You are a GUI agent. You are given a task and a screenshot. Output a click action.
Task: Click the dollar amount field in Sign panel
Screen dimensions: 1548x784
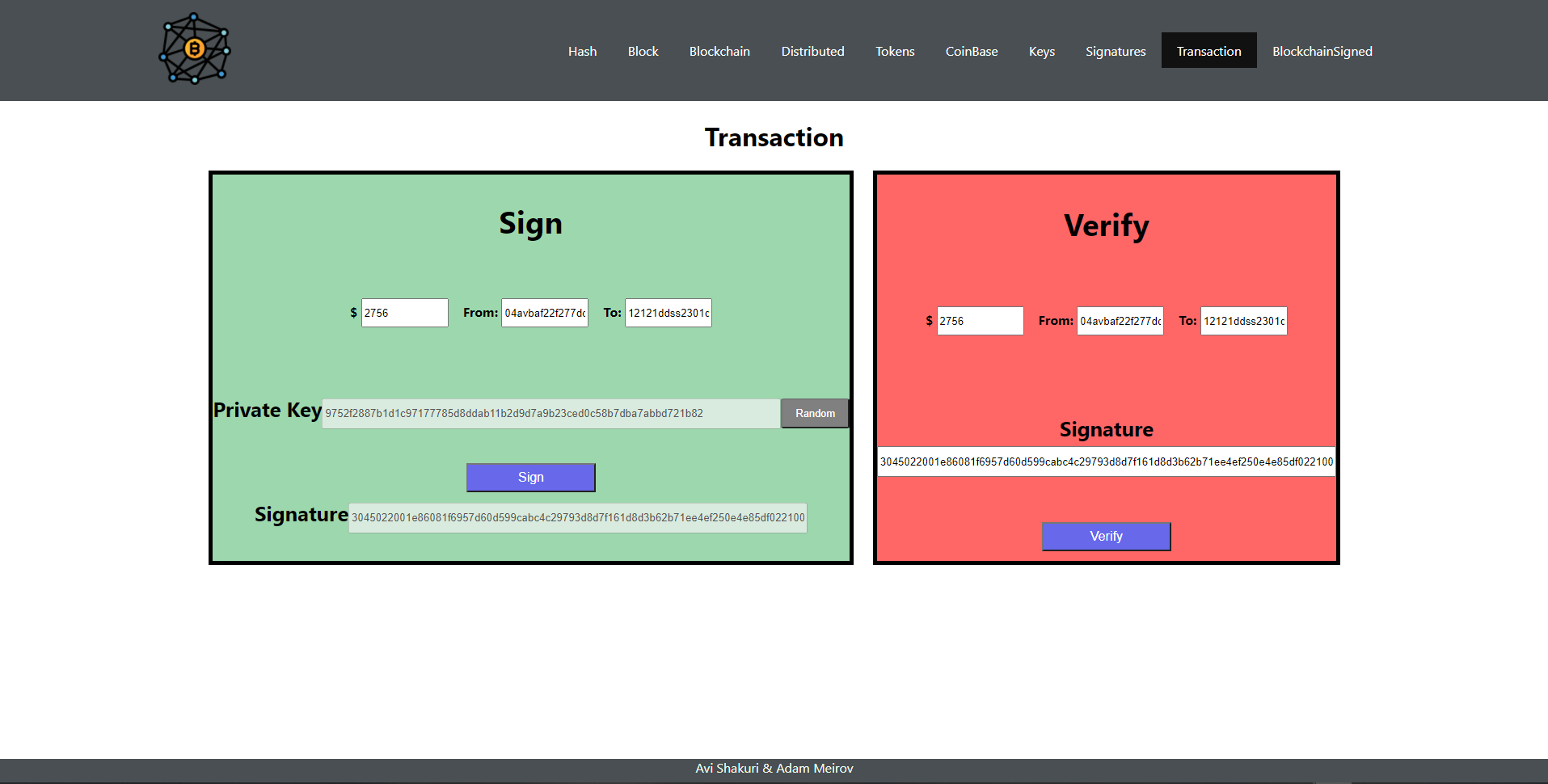pyautogui.click(x=404, y=313)
